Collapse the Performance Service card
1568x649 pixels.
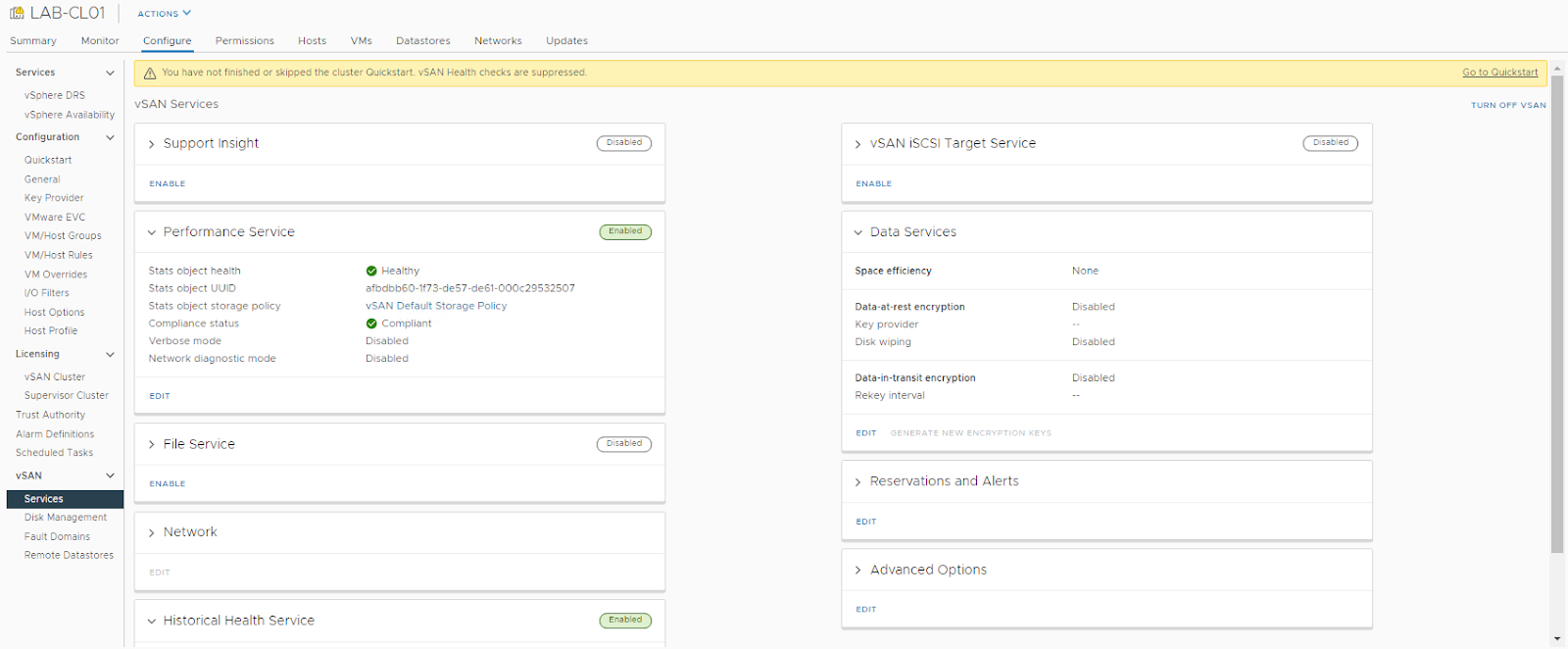(152, 232)
